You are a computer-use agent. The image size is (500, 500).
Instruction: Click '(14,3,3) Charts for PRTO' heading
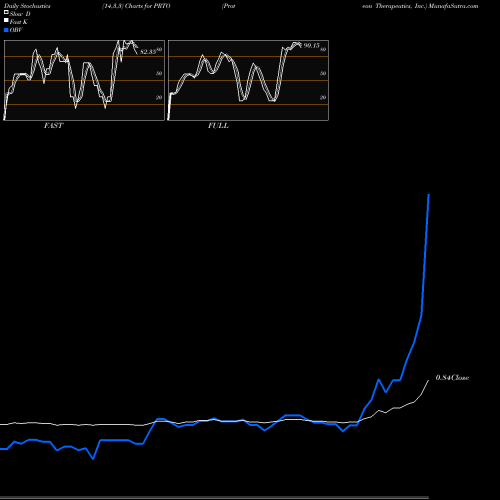136,6
